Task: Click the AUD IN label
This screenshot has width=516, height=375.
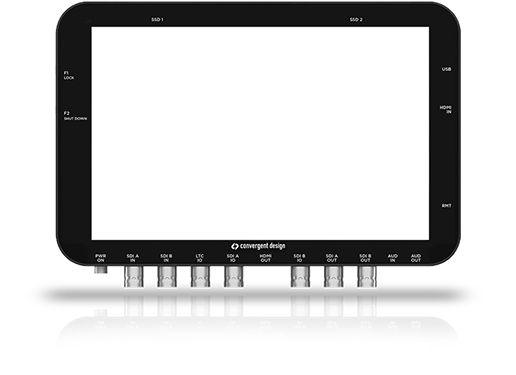Action: point(393,258)
